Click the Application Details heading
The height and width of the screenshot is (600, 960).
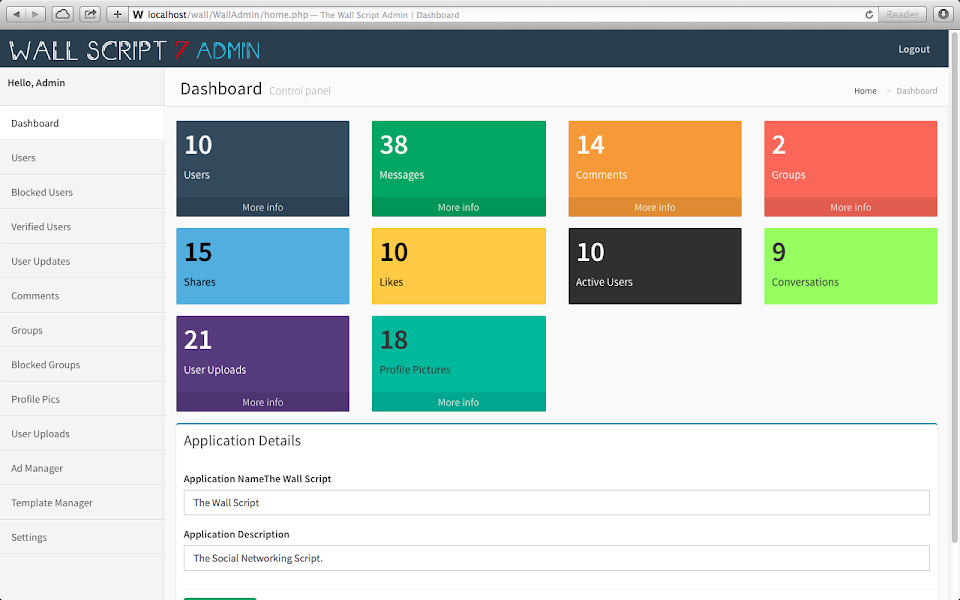(242, 441)
